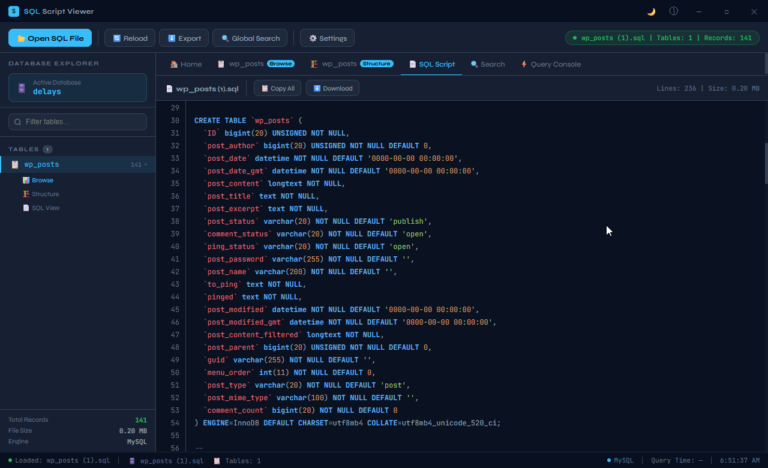Viewport: 768px width, 468px height.
Task: Click the Reload button icon
Action: pos(117,38)
